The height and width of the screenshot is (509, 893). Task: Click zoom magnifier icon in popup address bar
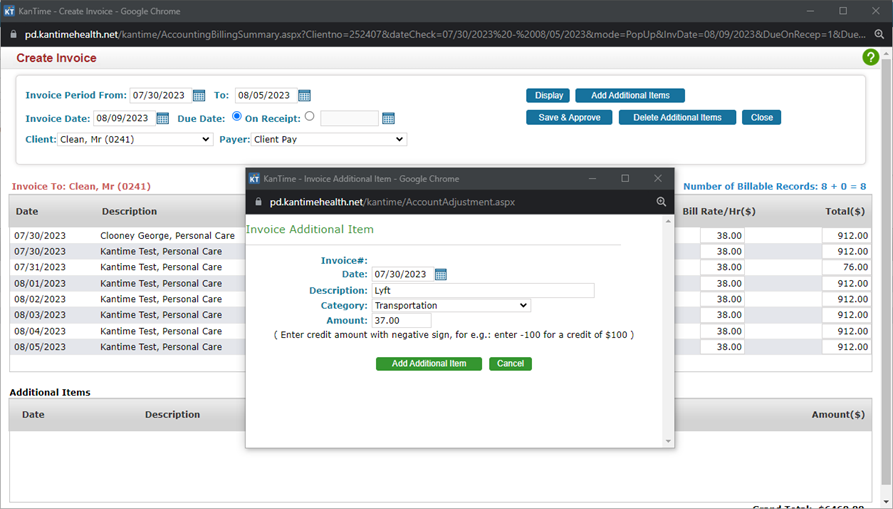(x=661, y=202)
